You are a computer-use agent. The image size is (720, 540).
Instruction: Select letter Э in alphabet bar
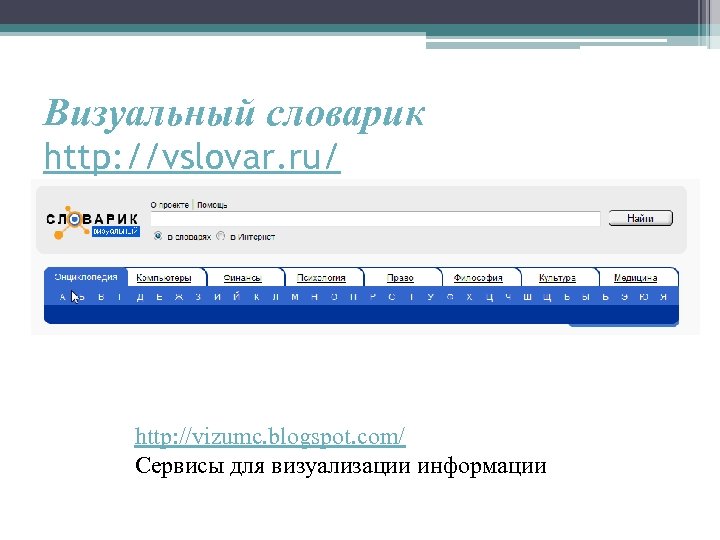point(624,297)
